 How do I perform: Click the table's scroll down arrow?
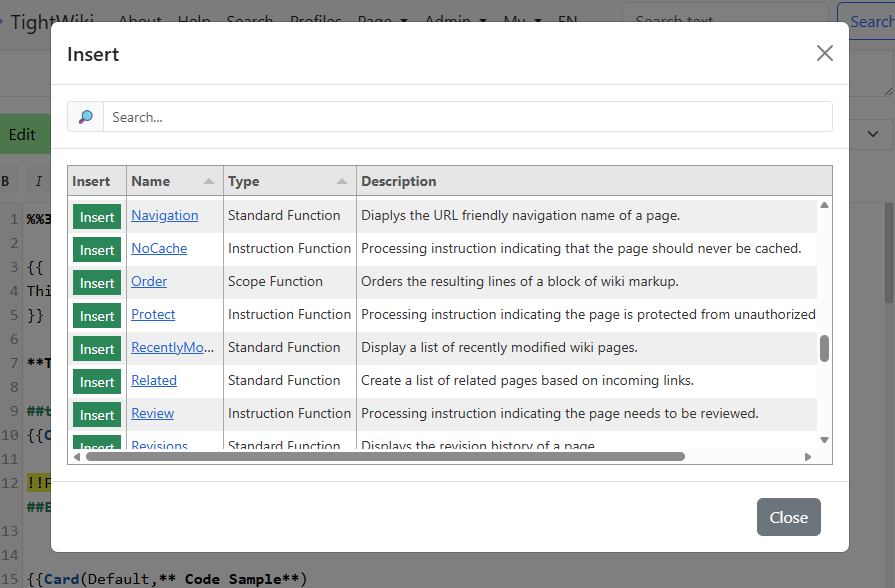click(824, 440)
